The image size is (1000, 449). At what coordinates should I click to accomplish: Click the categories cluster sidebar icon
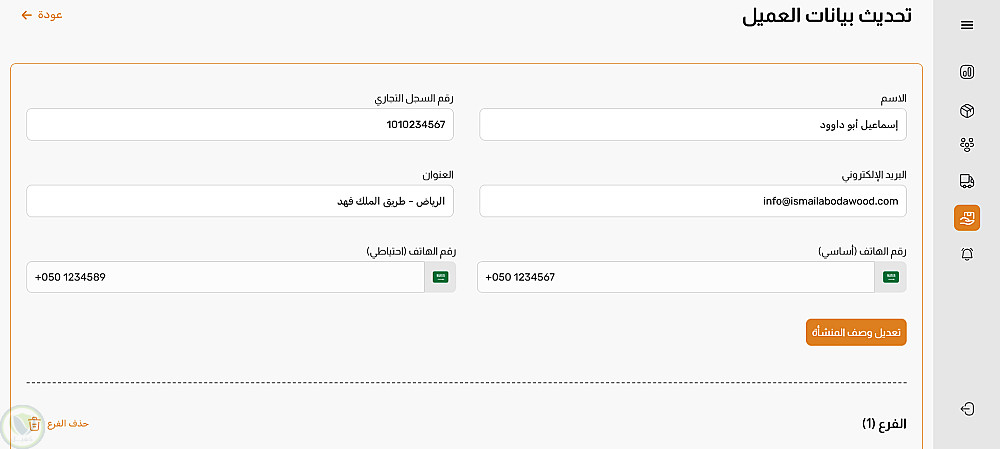967,145
